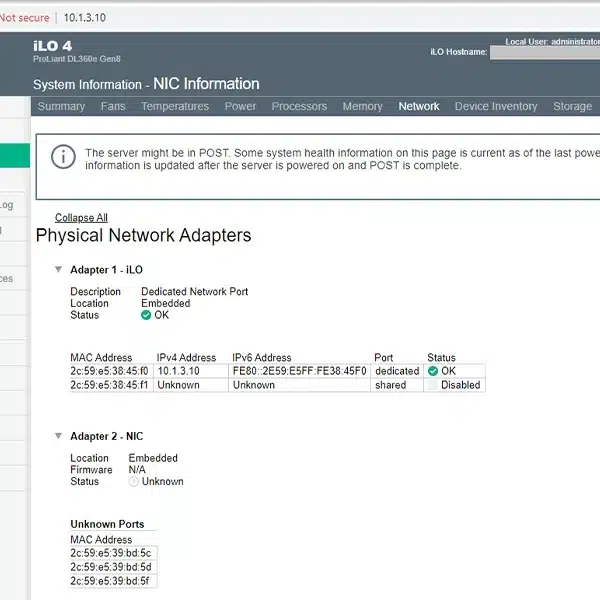Switch to the Storage tab
Screen dimensions: 600x600
pos(572,106)
